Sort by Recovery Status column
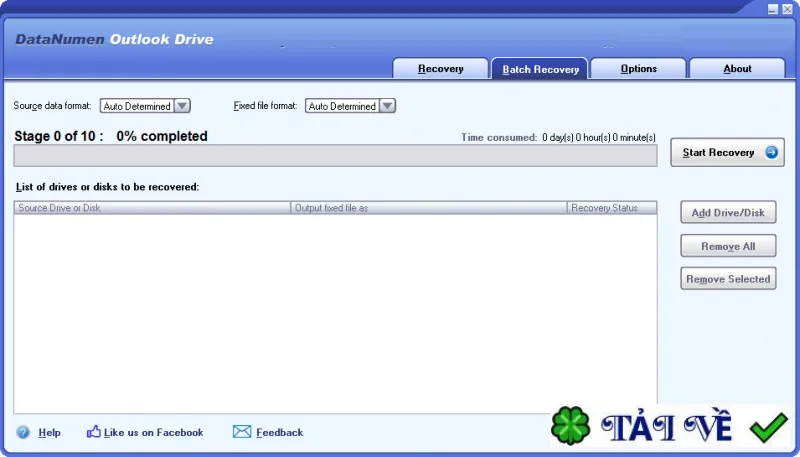Screen dimensions: 800x457 pos(612,208)
